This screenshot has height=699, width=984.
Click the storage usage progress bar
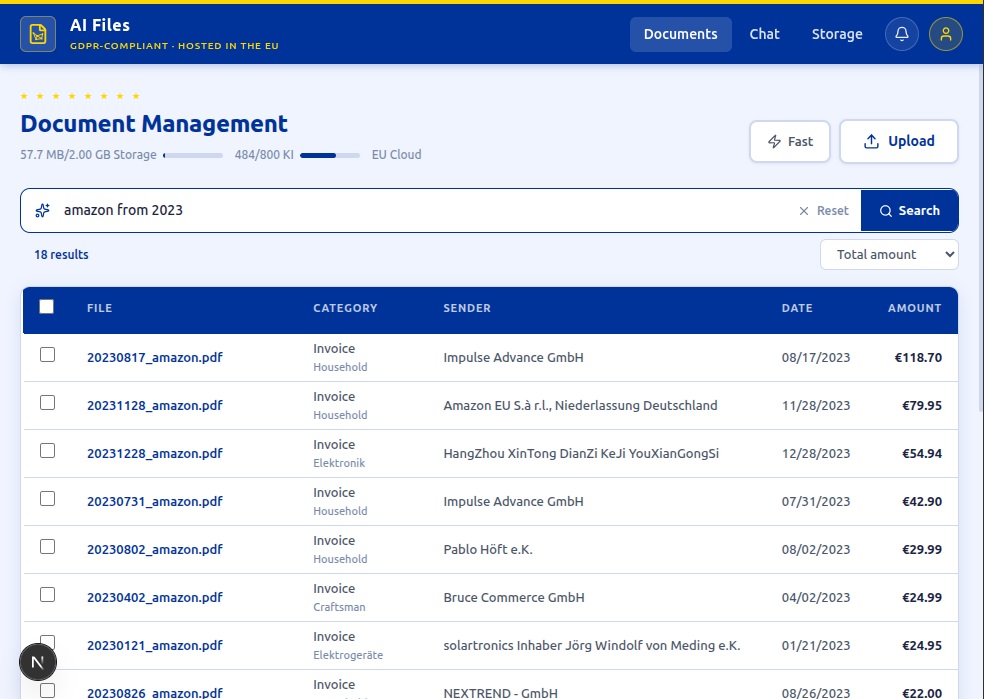pos(193,155)
